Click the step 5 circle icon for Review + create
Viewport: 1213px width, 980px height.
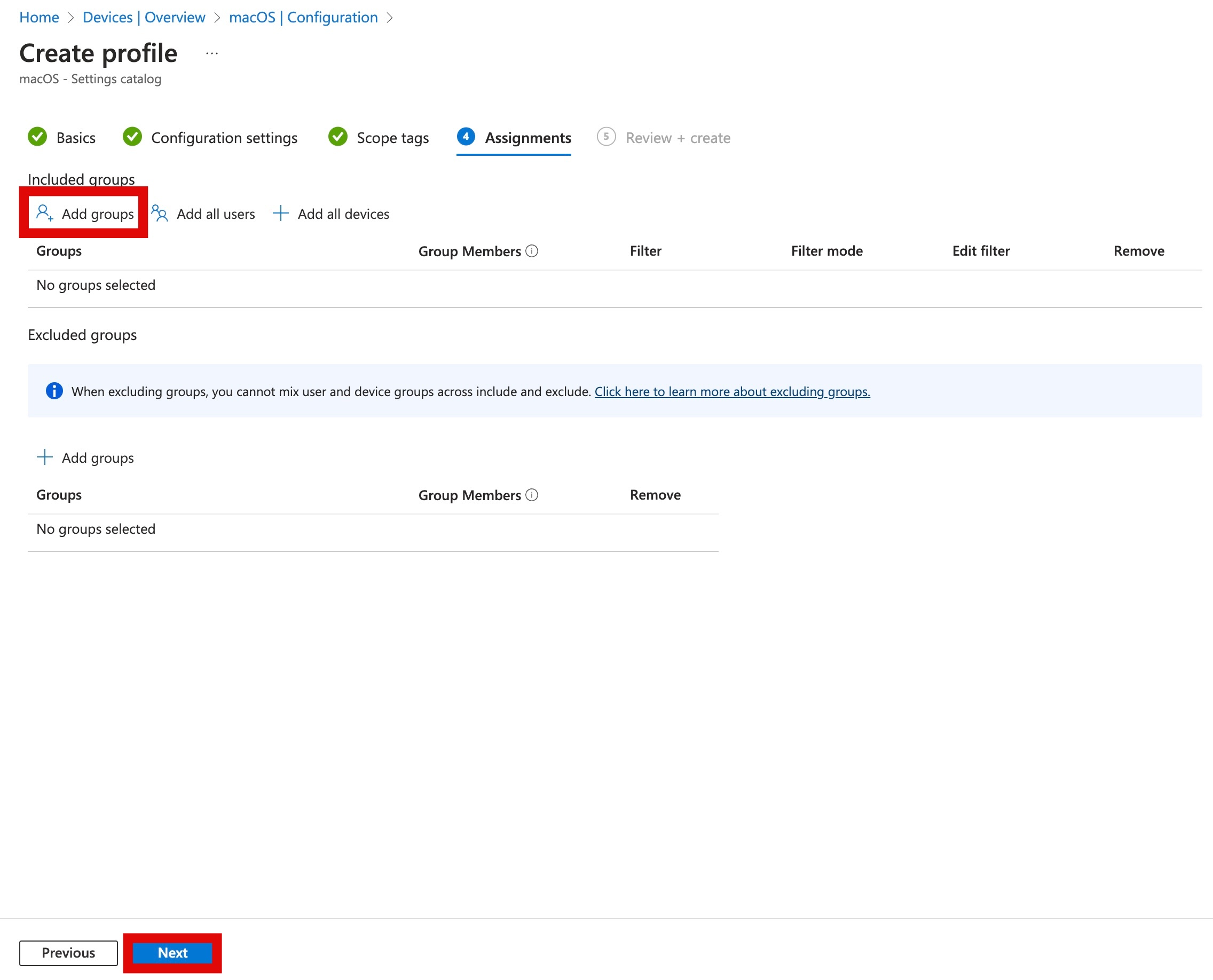click(x=606, y=137)
